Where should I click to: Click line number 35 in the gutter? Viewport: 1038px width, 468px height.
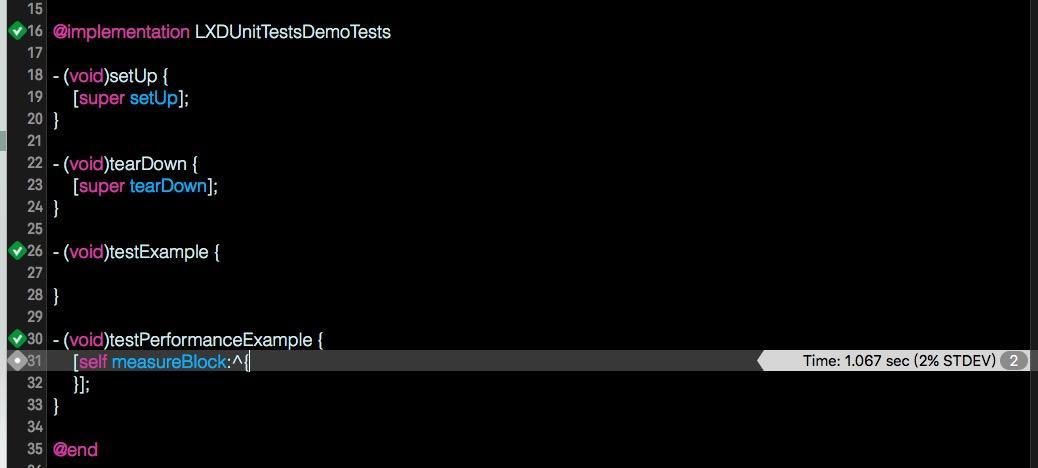(35, 449)
